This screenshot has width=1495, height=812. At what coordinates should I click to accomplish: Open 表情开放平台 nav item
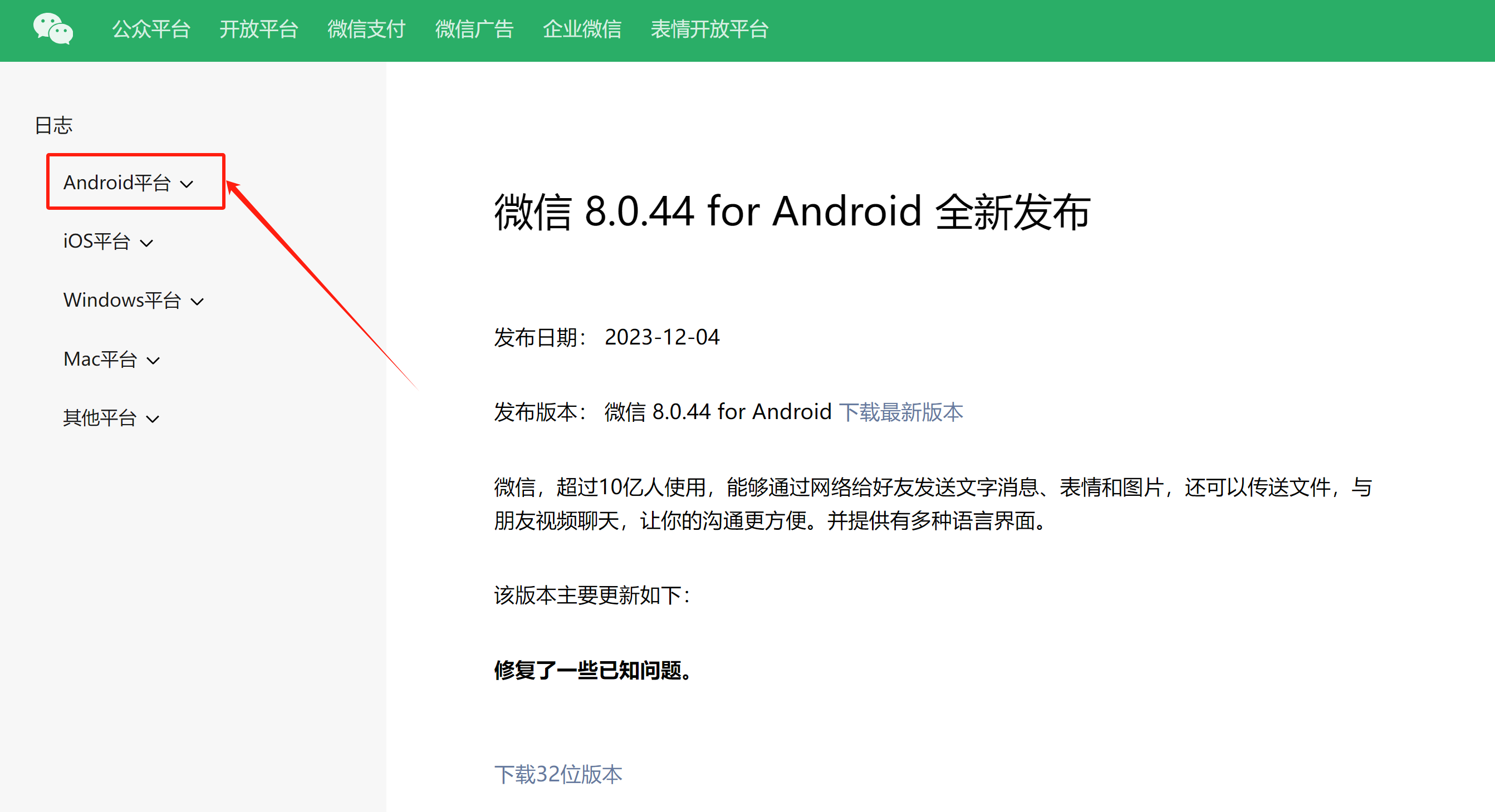coord(709,29)
